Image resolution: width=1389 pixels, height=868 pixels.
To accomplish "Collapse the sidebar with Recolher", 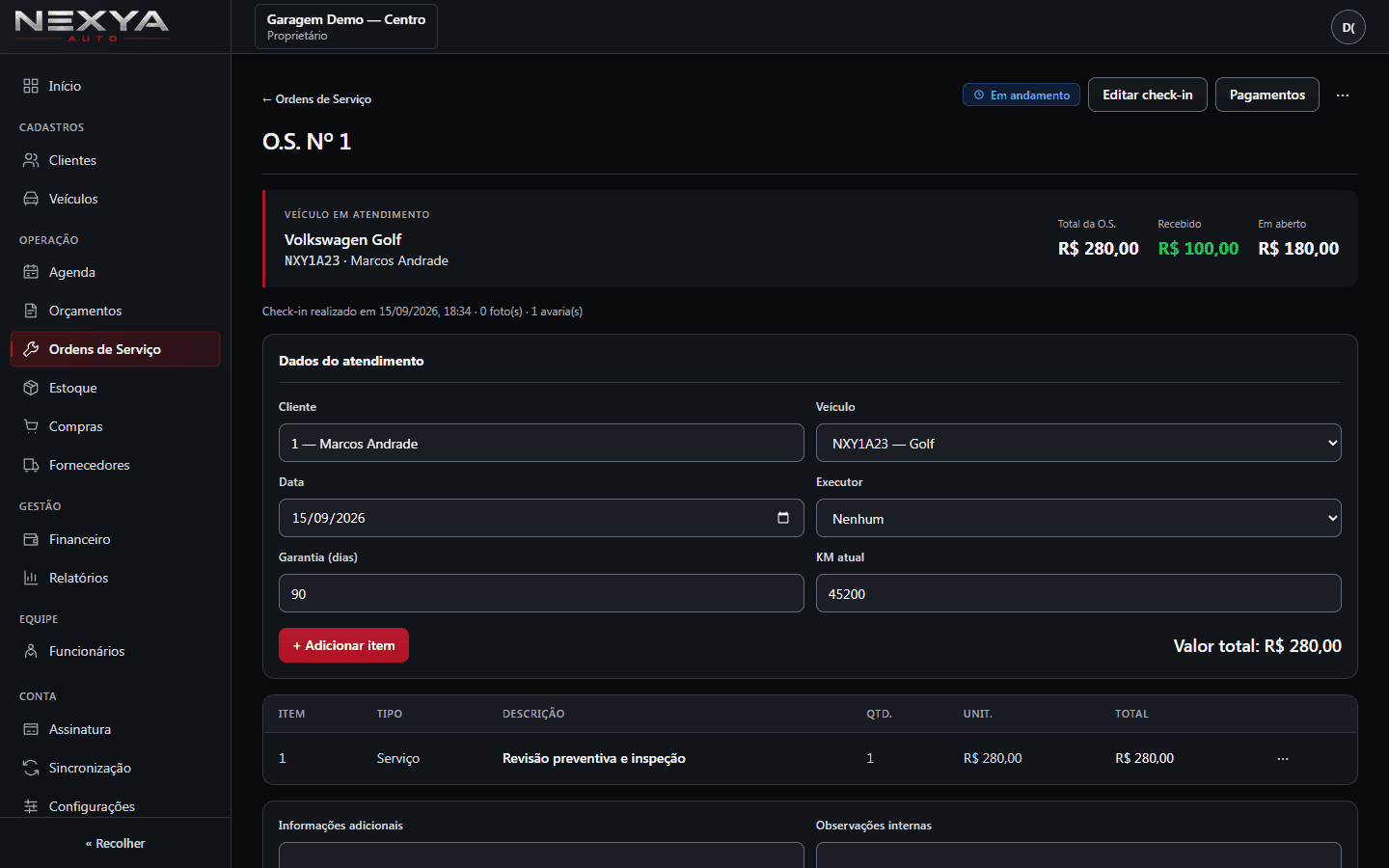I will pos(116,843).
